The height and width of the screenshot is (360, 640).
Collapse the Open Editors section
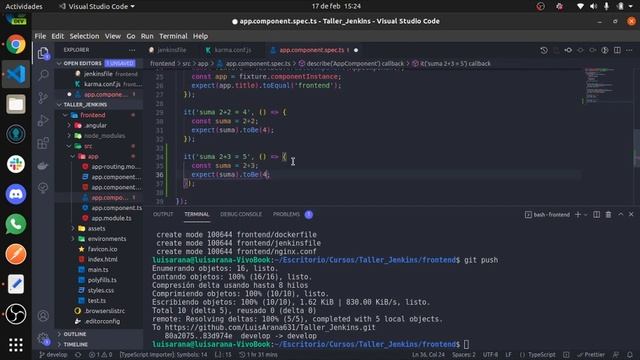pyautogui.click(x=60, y=63)
